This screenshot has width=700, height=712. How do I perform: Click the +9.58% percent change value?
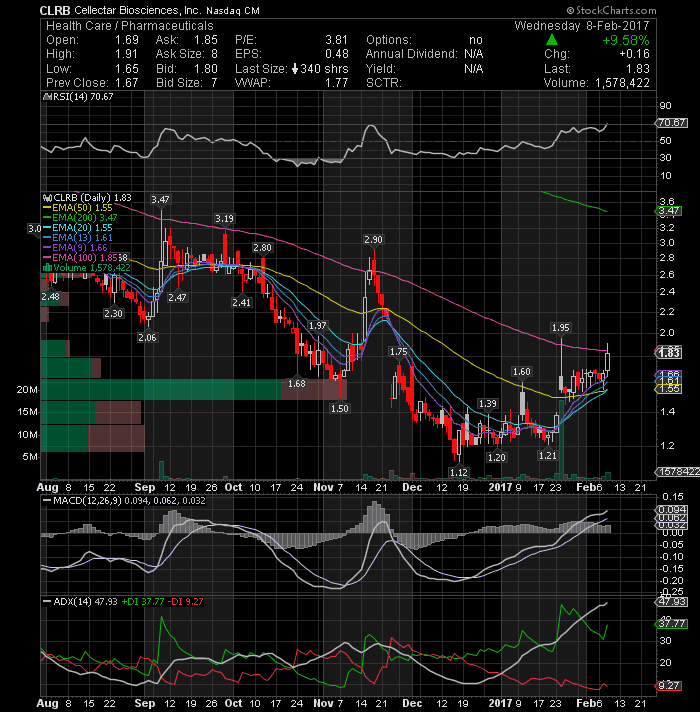626,40
